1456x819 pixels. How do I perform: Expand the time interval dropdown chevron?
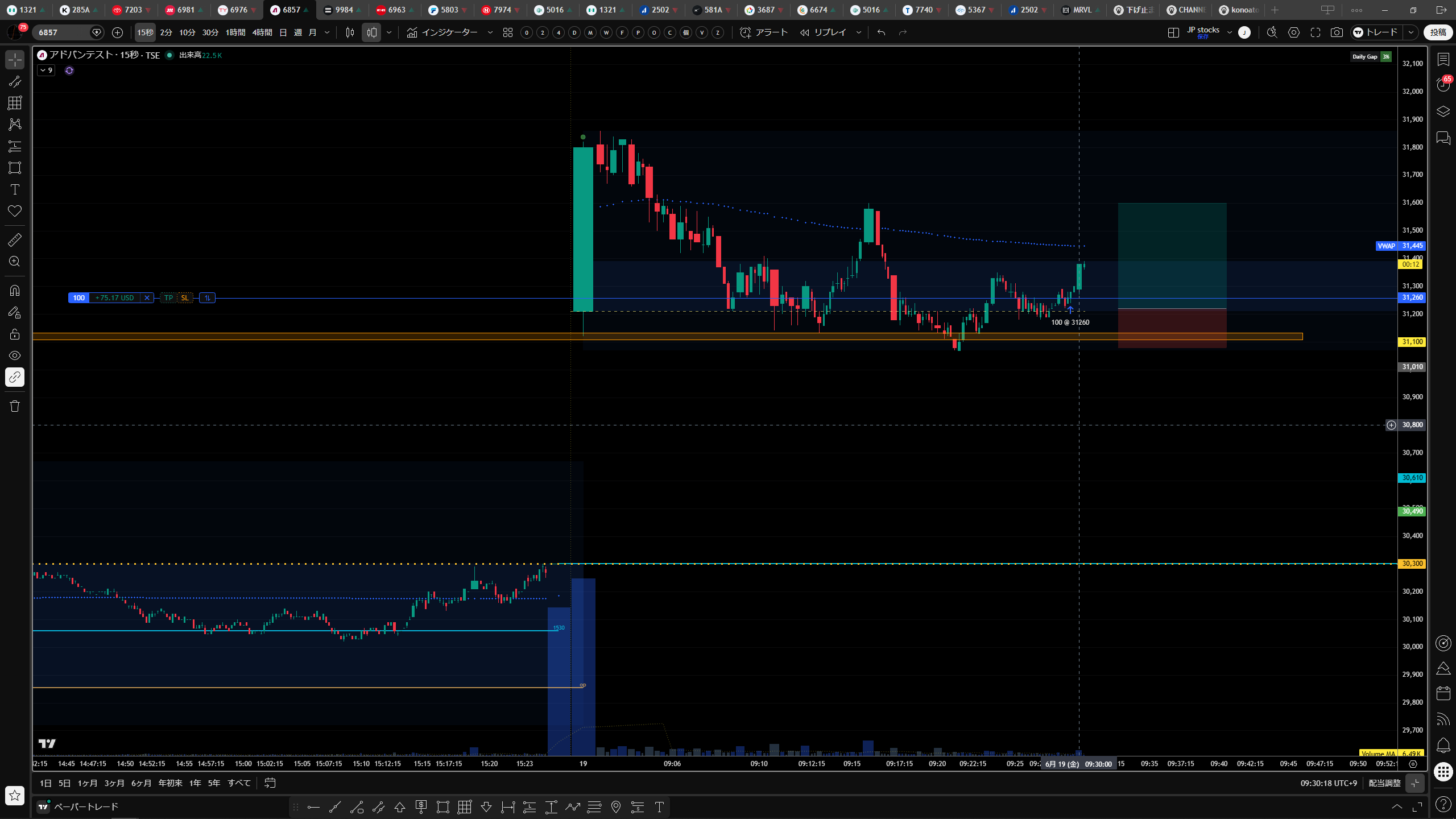(x=327, y=32)
